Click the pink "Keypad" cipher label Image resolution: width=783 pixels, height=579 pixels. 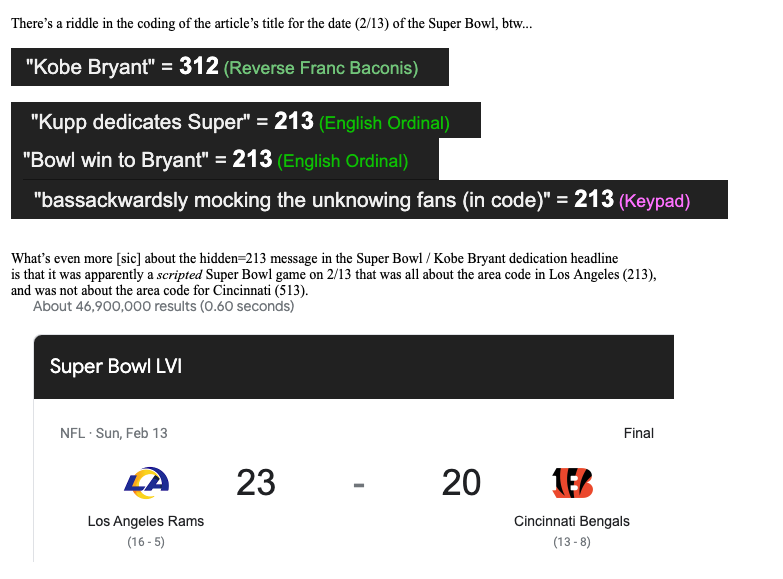655,201
